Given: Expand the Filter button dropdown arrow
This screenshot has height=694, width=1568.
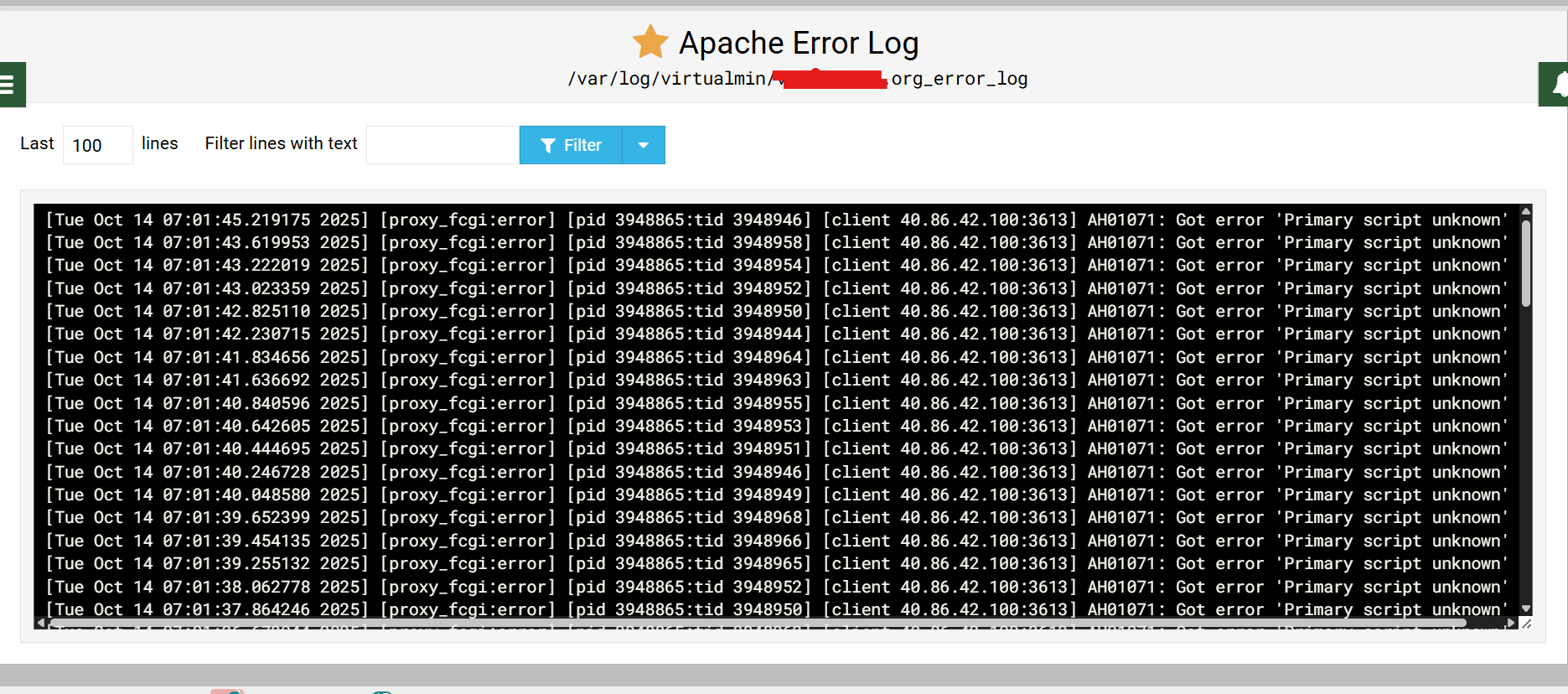Looking at the screenshot, I should pyautogui.click(x=643, y=145).
